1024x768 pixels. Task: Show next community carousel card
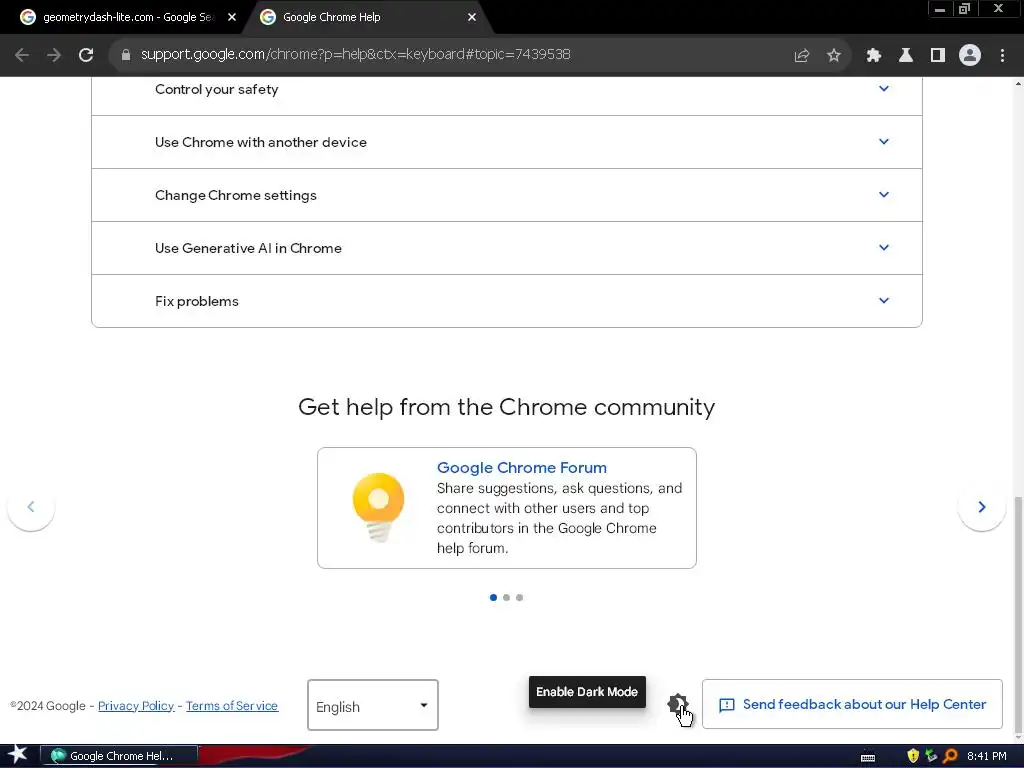(982, 507)
